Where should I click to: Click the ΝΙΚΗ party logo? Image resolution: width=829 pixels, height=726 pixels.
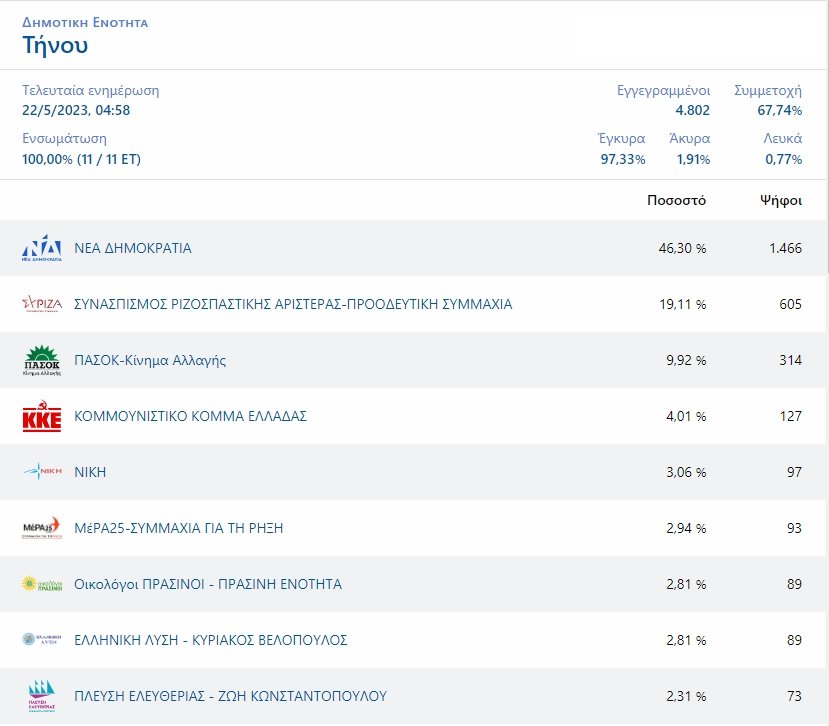42,472
